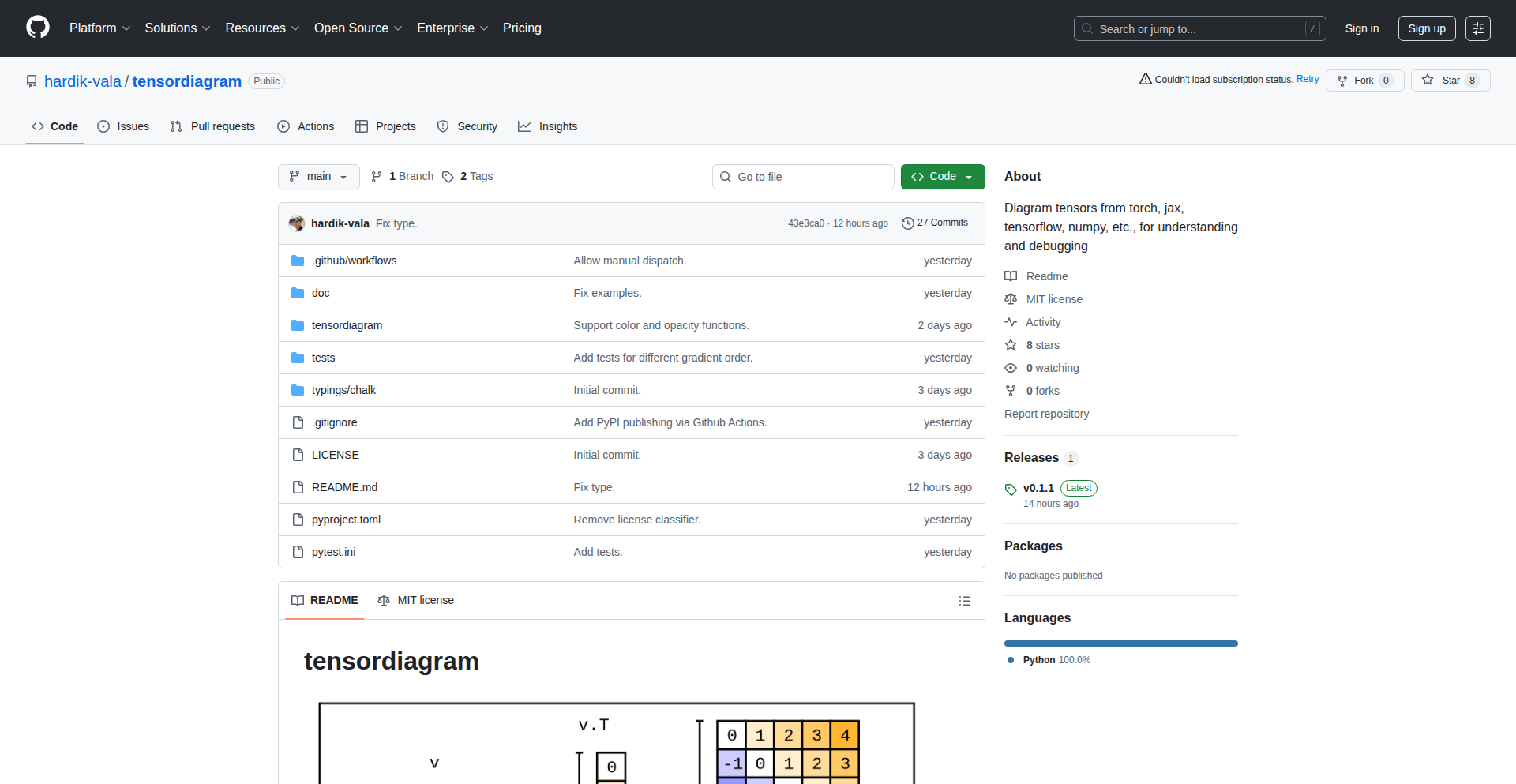
Task: Click the Python language bar
Action: (1120, 643)
